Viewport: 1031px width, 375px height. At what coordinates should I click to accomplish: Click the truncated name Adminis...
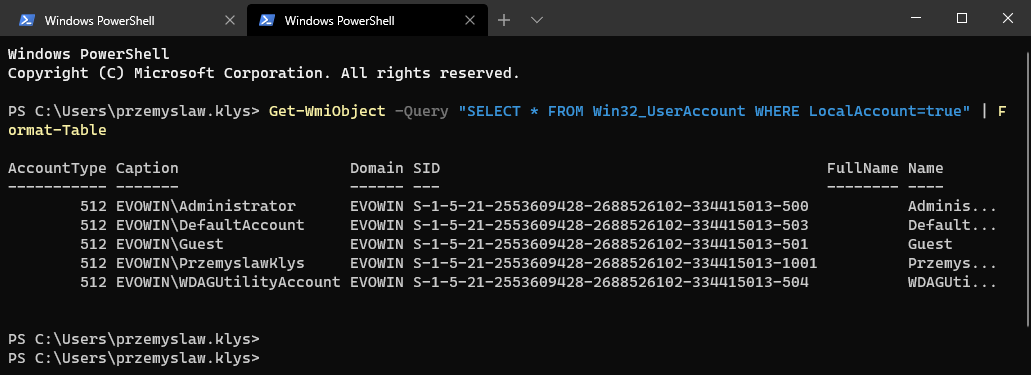click(953, 206)
